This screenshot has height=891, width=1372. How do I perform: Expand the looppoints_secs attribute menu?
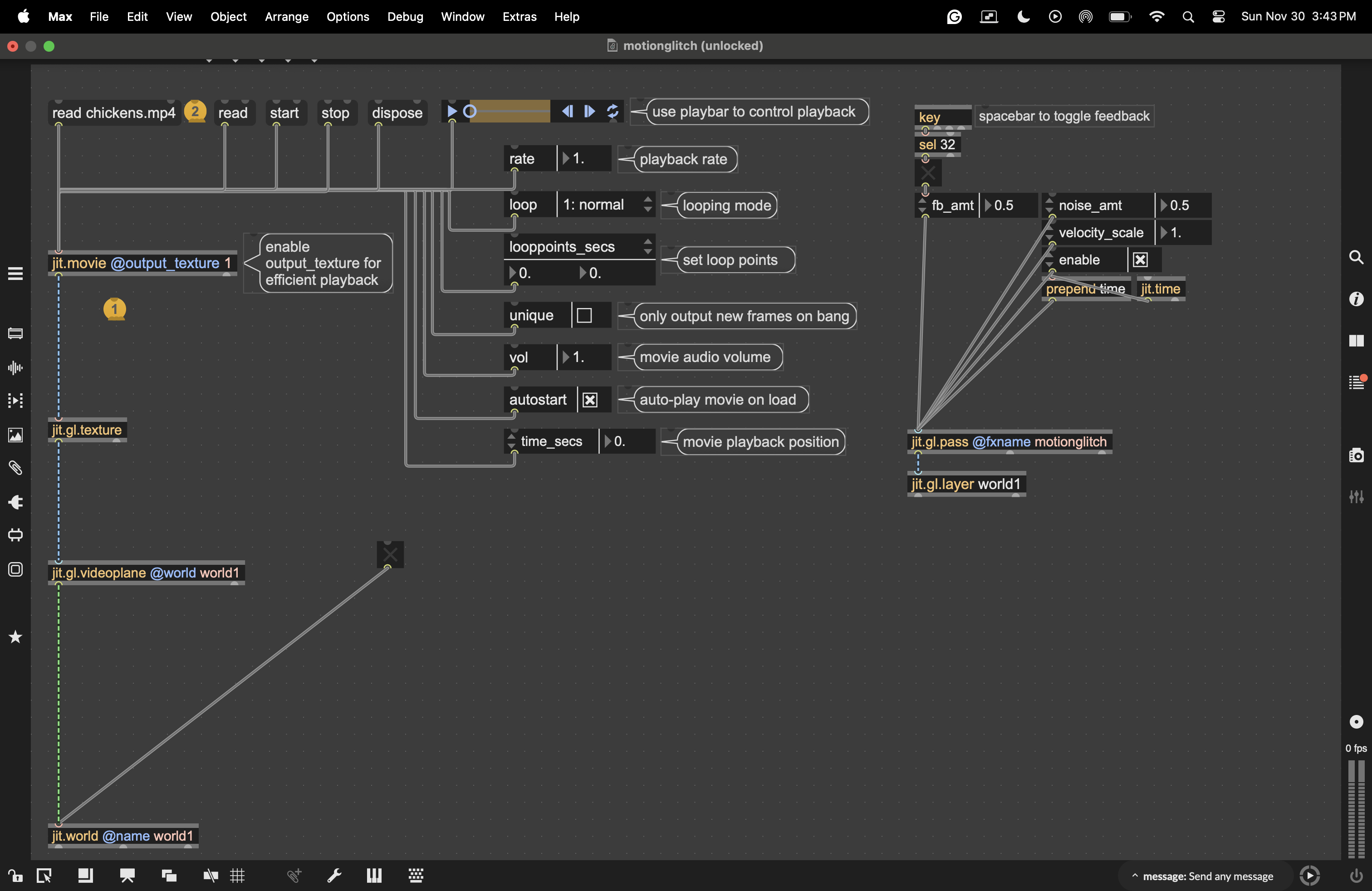(x=647, y=247)
